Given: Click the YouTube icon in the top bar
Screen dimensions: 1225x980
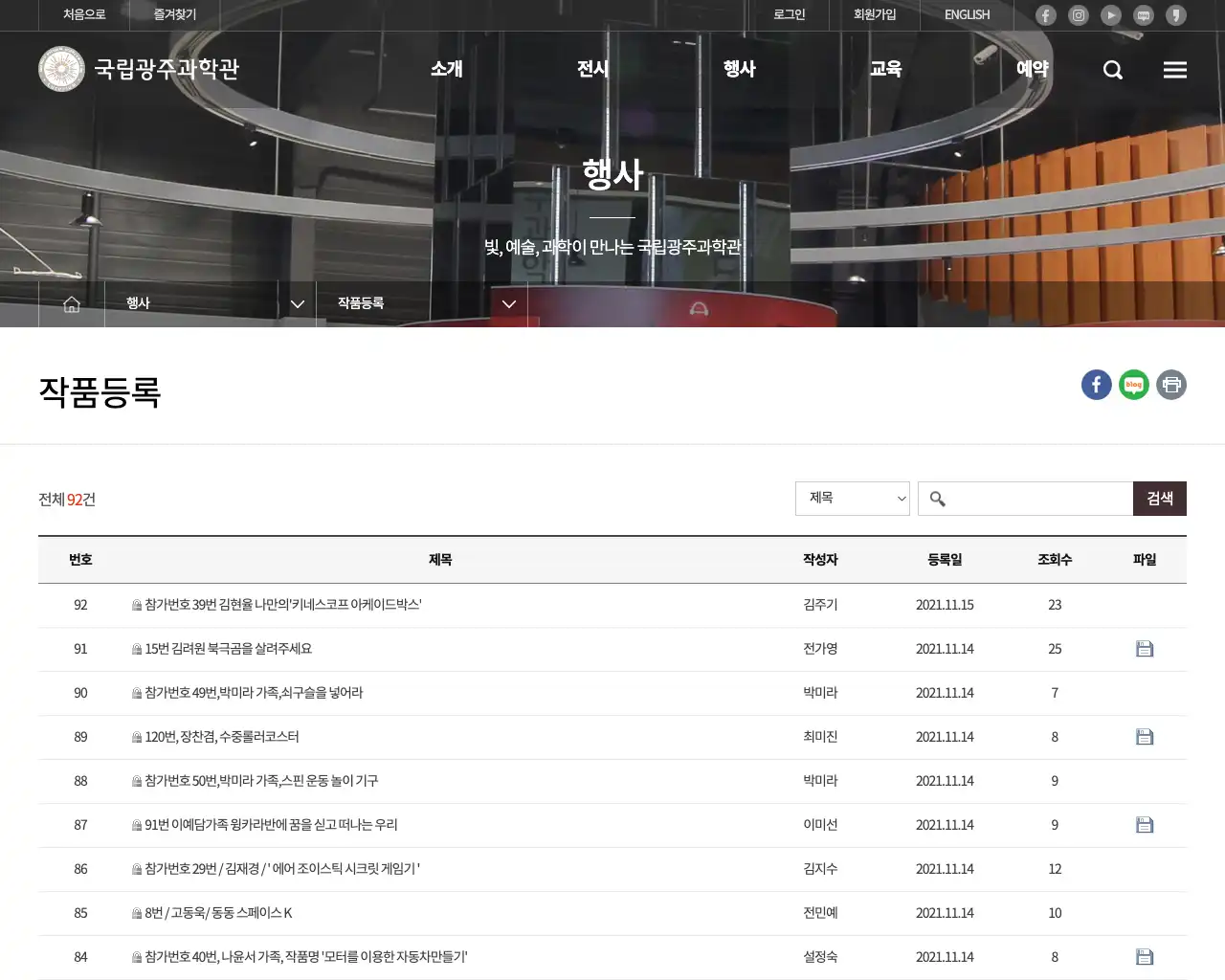Looking at the screenshot, I should 1110,14.
